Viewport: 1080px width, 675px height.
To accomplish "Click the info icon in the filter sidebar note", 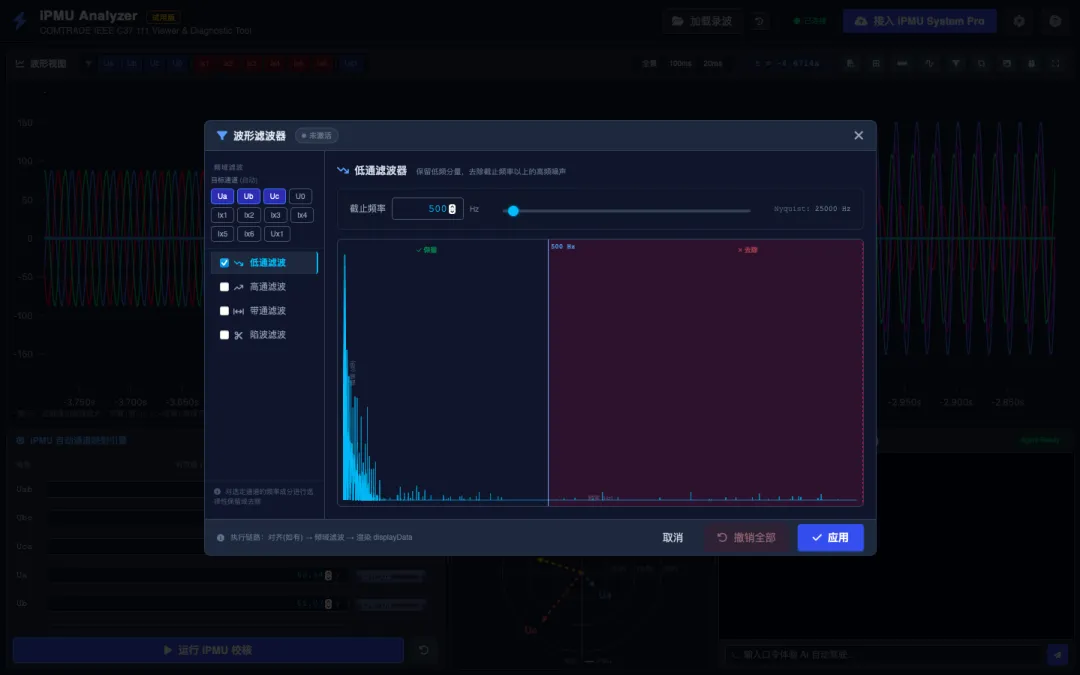I will coord(217,492).
